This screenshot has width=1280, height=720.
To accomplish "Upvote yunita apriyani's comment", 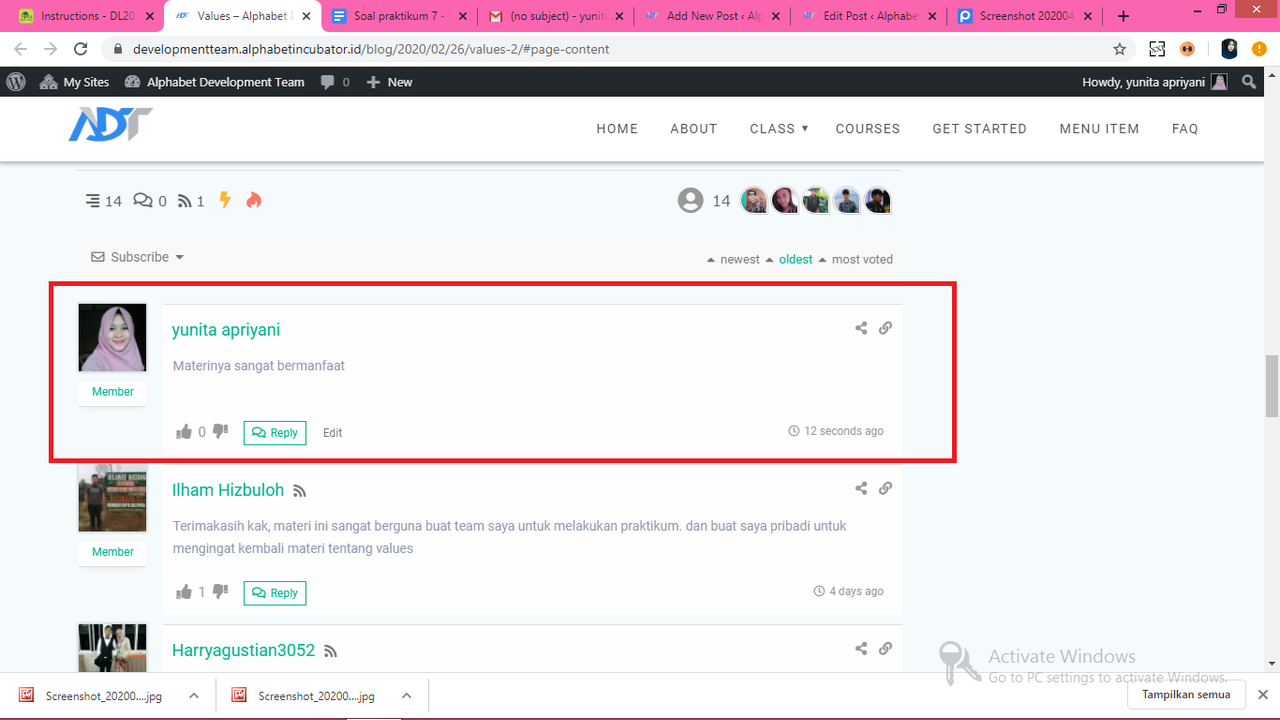I will (x=184, y=432).
